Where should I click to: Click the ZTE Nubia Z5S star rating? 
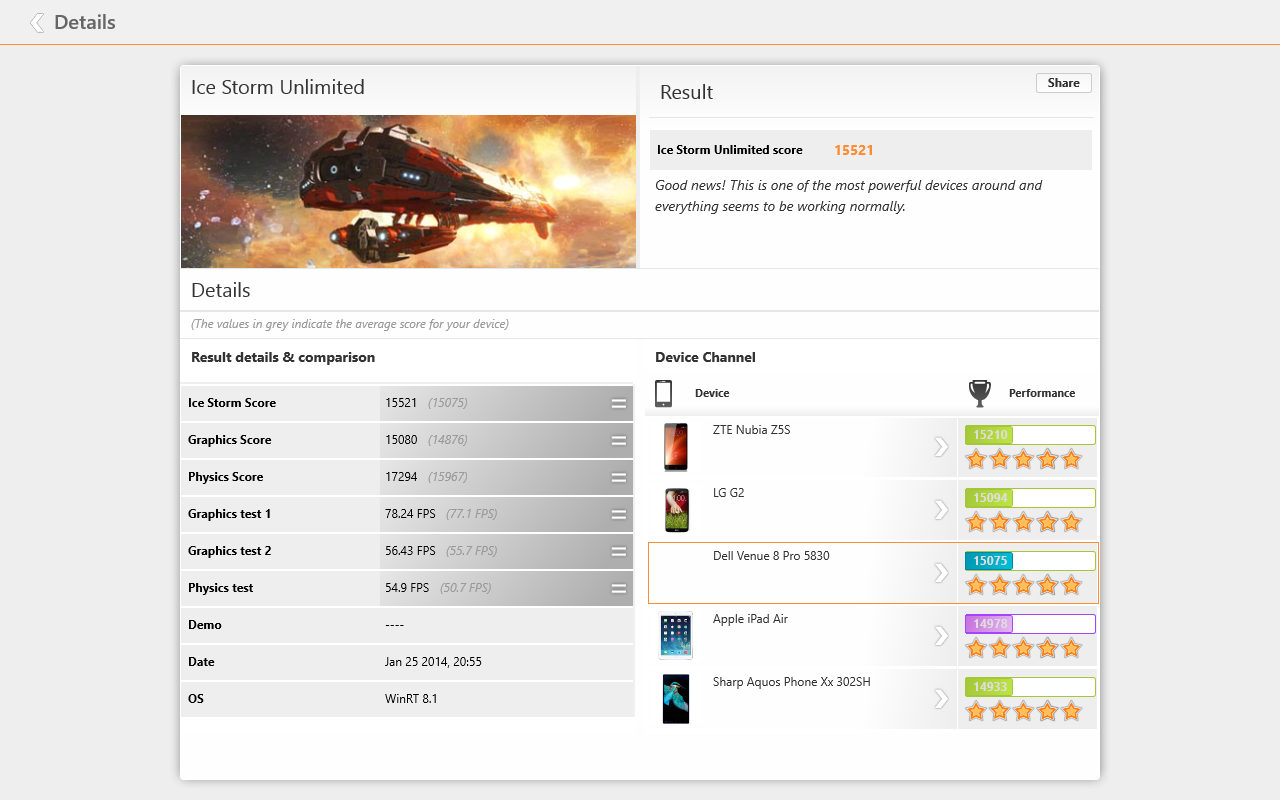click(1023, 460)
